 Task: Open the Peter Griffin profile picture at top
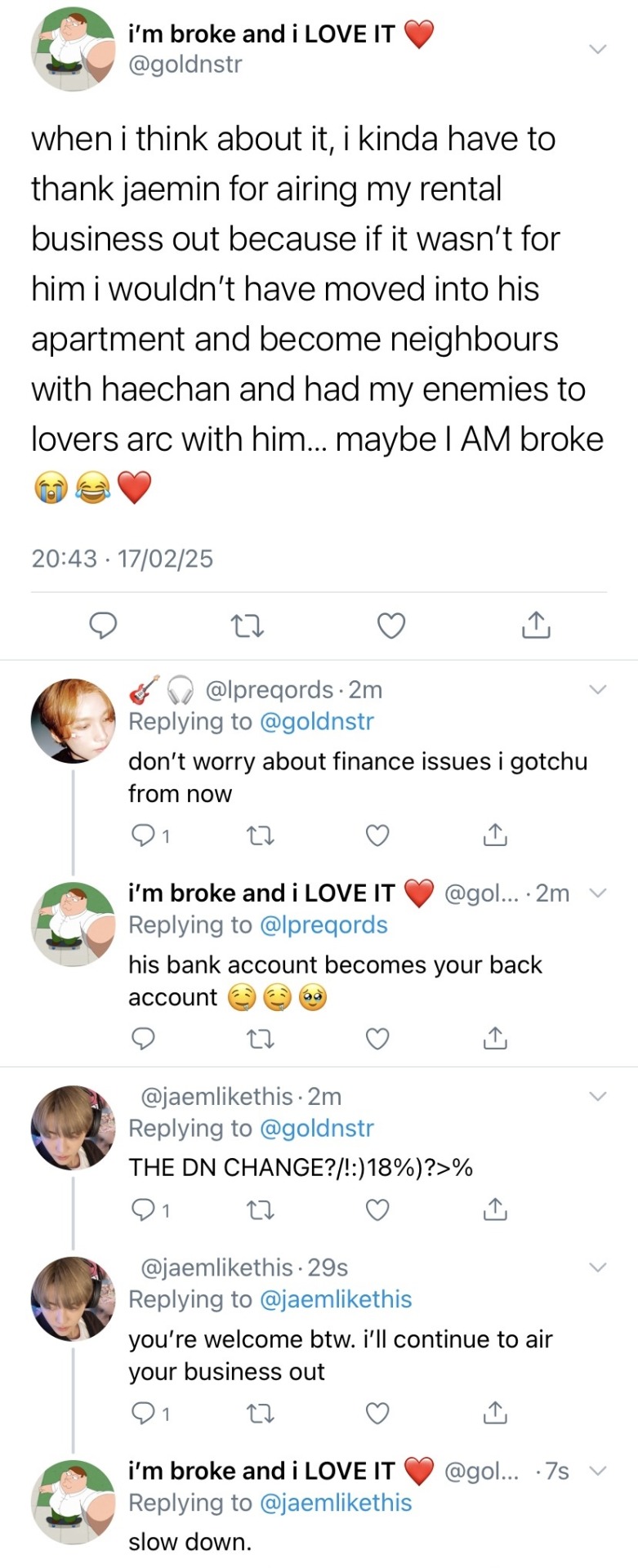(x=74, y=49)
